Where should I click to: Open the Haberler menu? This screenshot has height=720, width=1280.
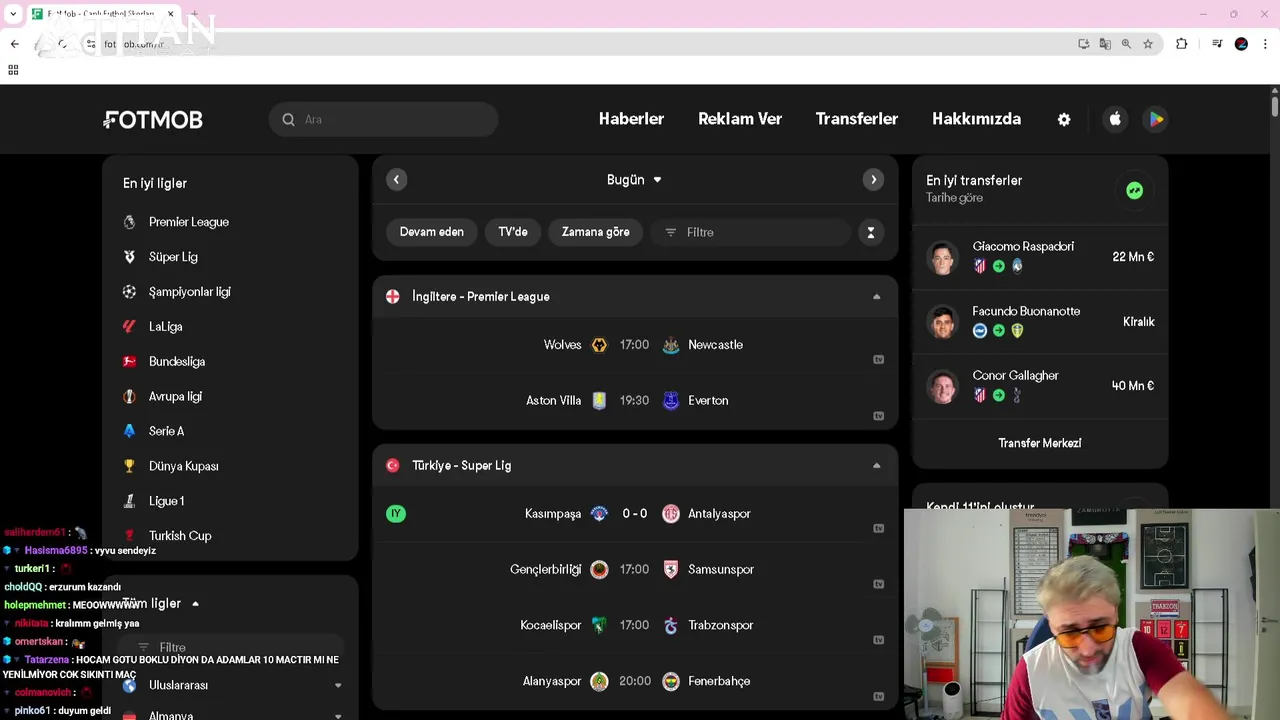631,119
